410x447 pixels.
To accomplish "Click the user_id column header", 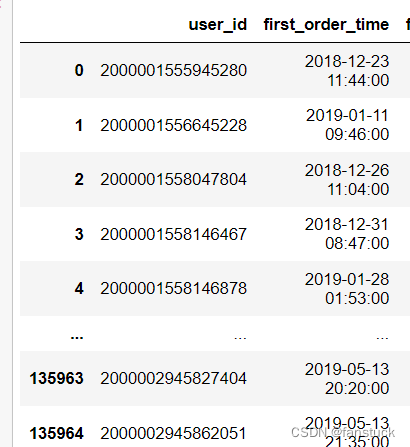I will click(x=218, y=25).
